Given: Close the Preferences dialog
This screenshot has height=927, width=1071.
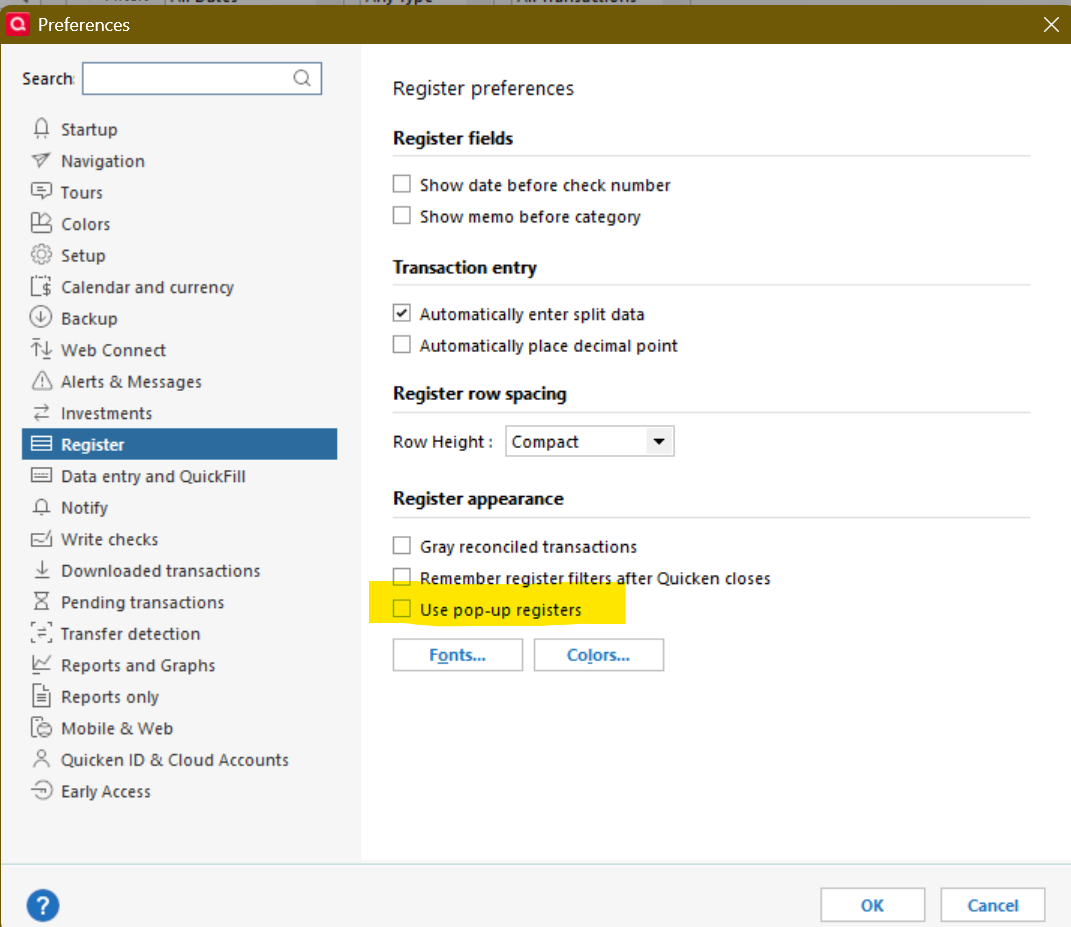Looking at the screenshot, I should coord(1051,25).
